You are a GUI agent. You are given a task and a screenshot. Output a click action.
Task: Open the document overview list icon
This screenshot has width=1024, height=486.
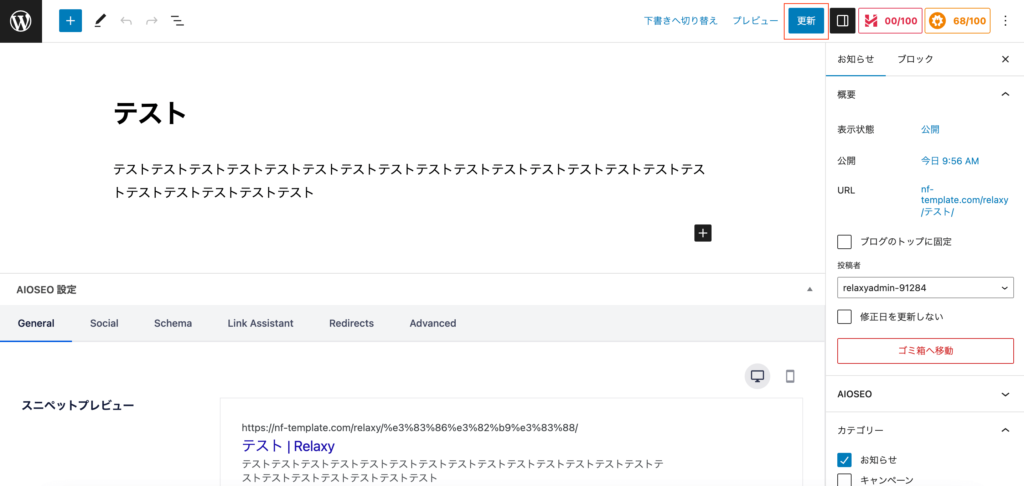[x=177, y=21]
